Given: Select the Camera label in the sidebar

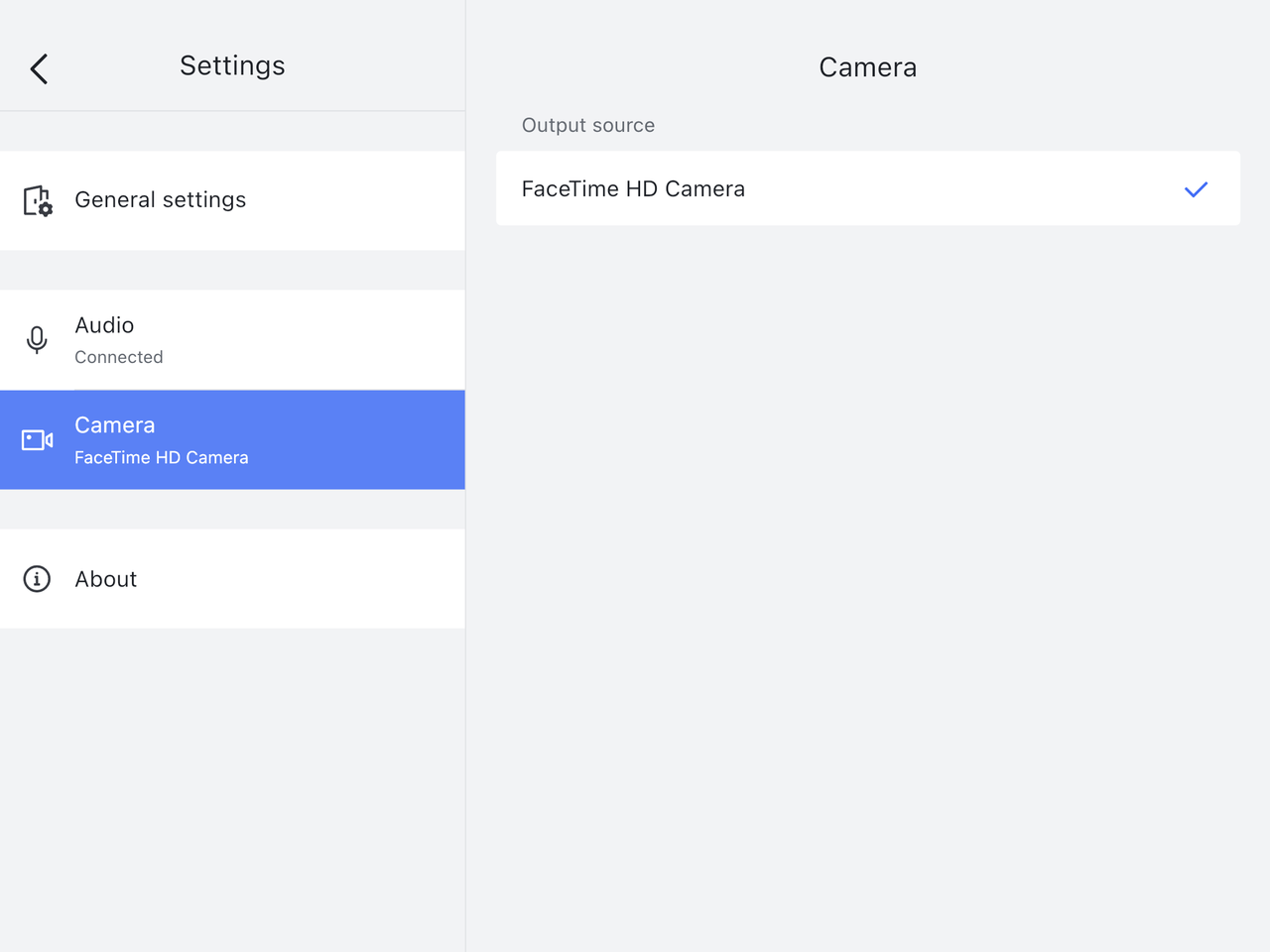Looking at the screenshot, I should [115, 425].
